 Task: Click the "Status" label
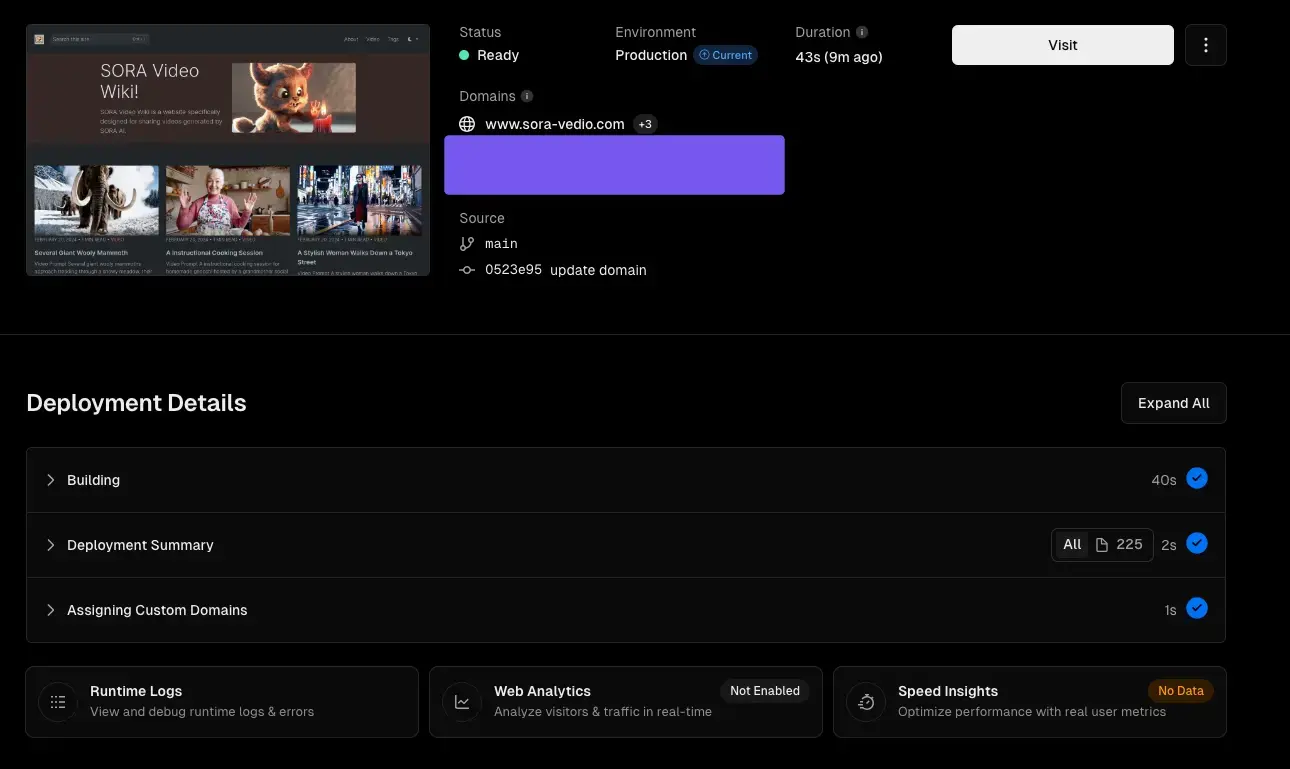pos(480,32)
